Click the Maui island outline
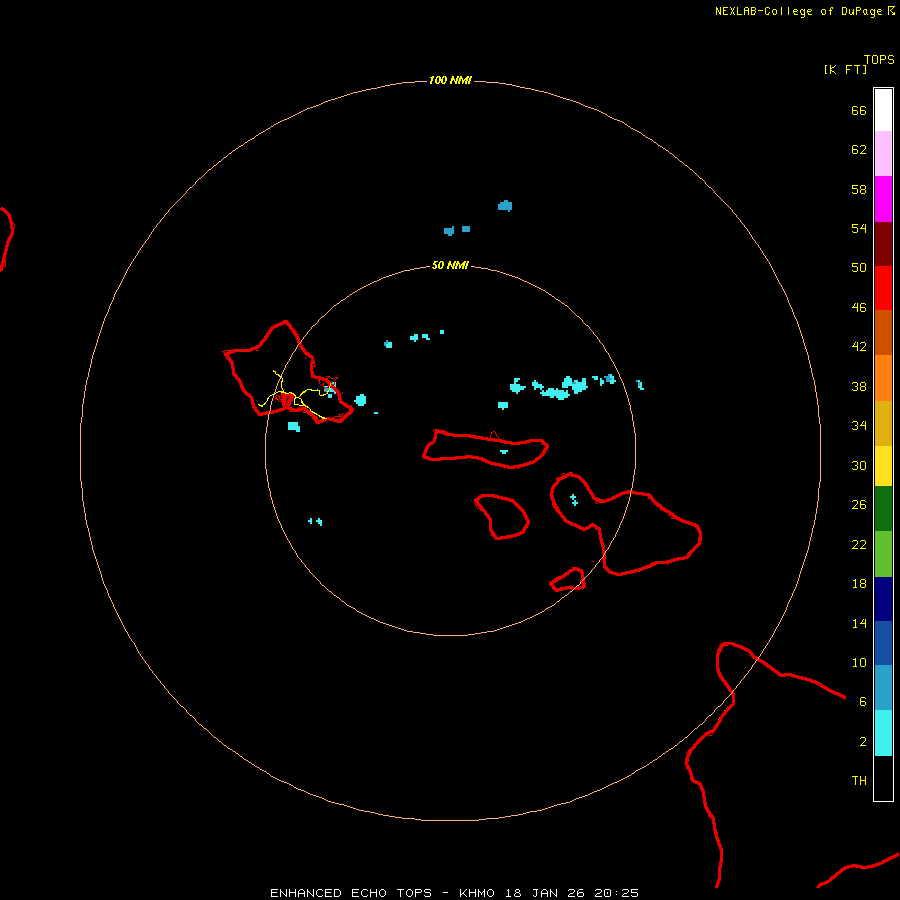The width and height of the screenshot is (900, 900). 626,525
